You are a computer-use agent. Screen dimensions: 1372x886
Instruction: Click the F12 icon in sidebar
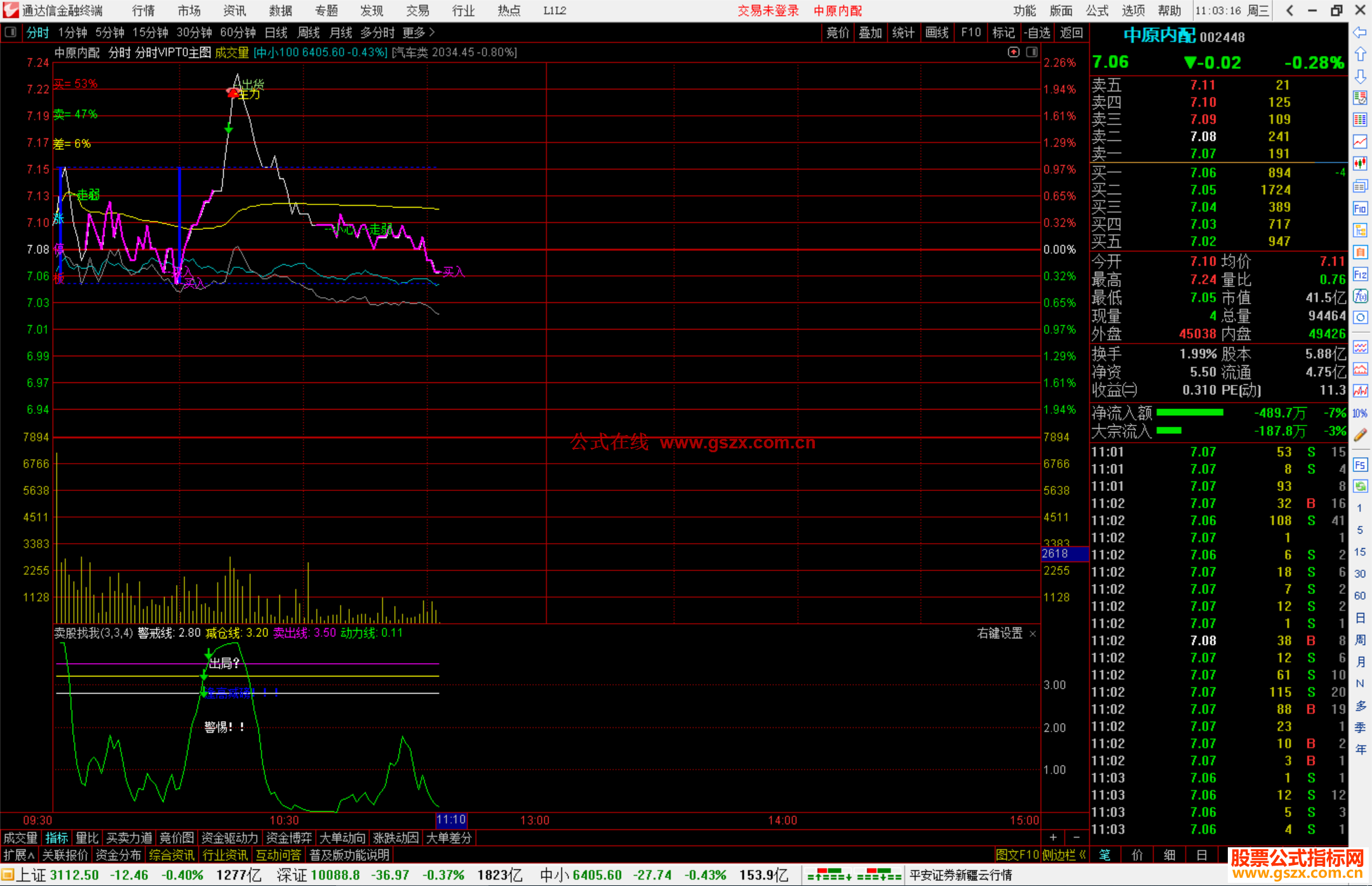(1360, 274)
